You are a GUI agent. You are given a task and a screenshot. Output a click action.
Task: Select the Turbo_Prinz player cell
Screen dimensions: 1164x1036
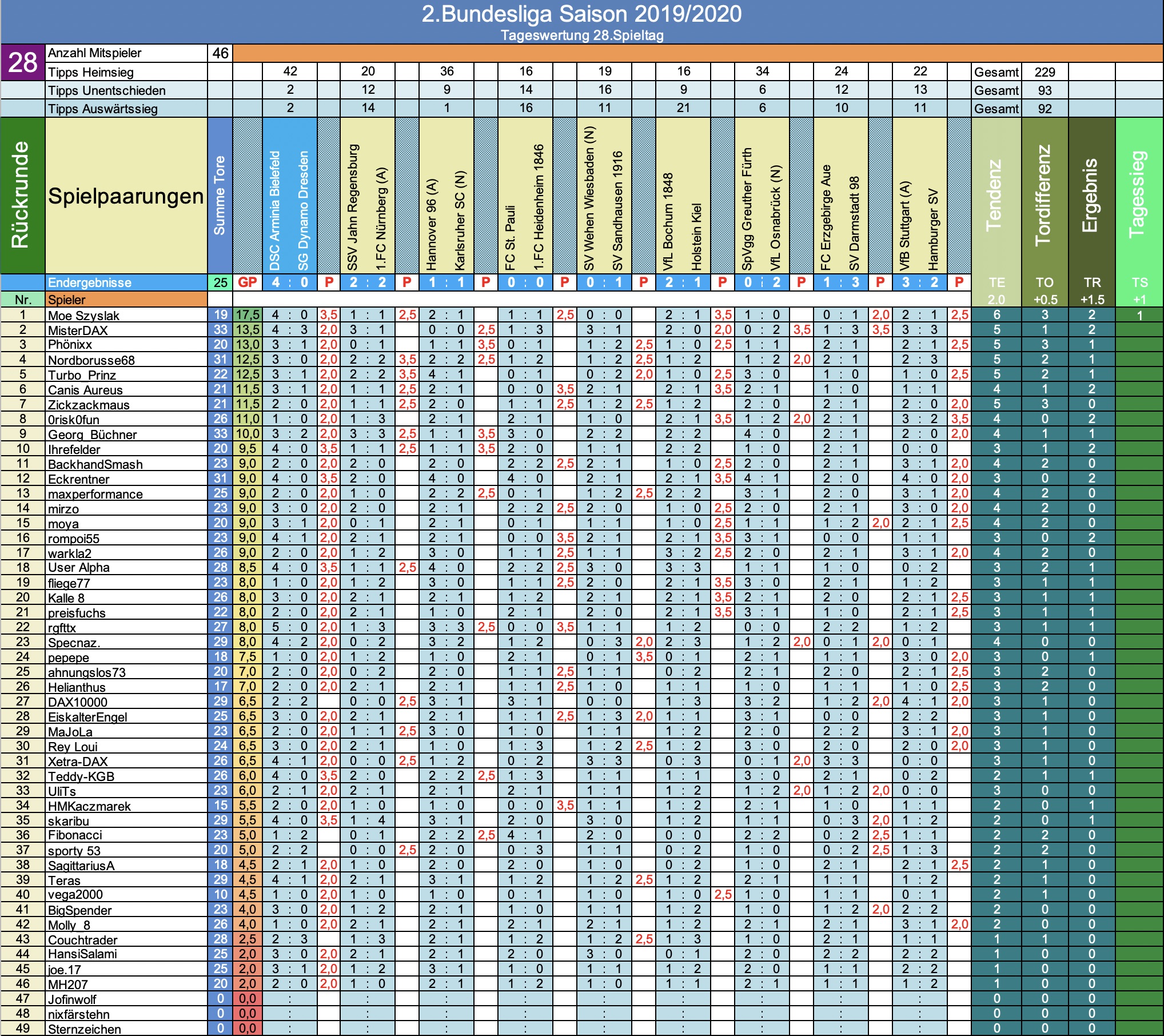126,374
